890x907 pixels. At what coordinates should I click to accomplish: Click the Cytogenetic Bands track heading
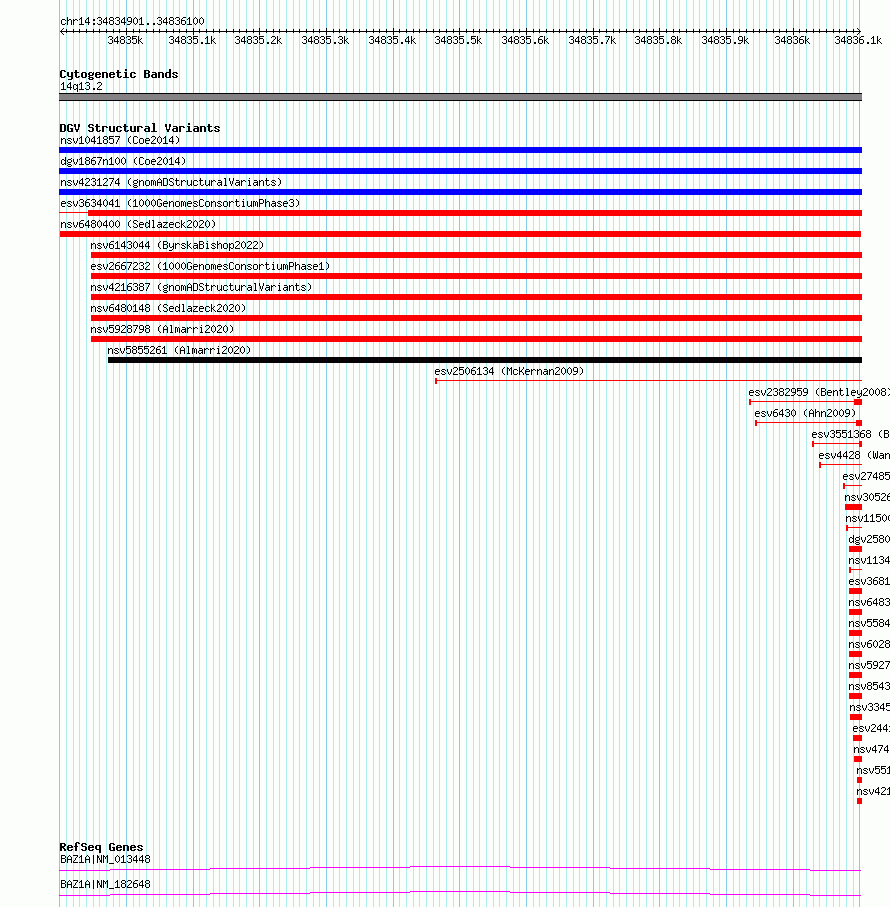[x=119, y=74]
